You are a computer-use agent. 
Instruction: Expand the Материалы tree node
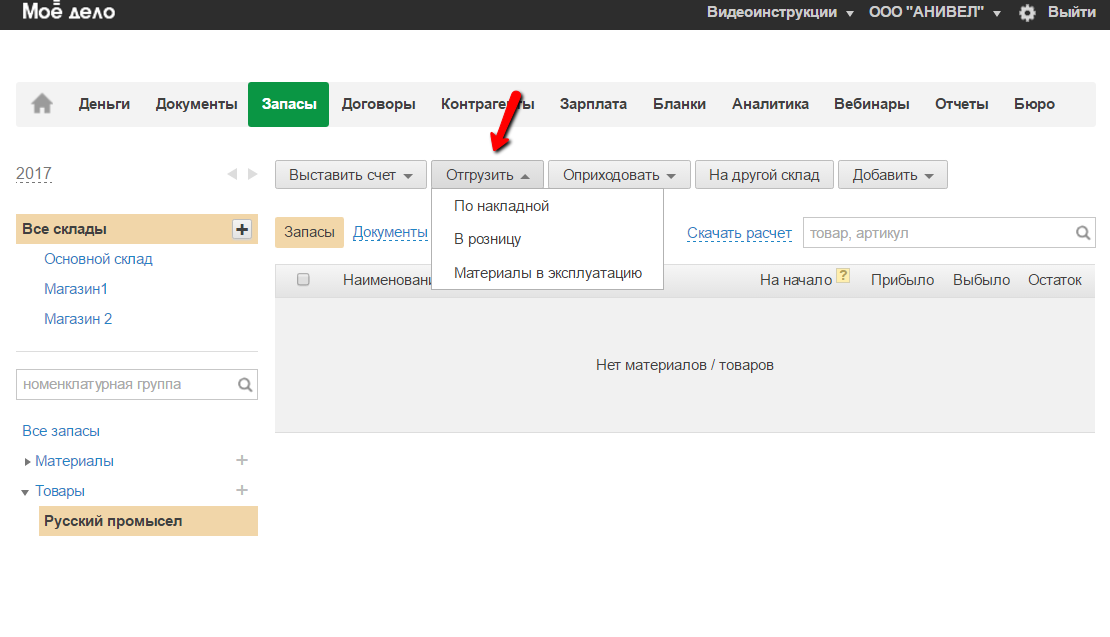27,462
